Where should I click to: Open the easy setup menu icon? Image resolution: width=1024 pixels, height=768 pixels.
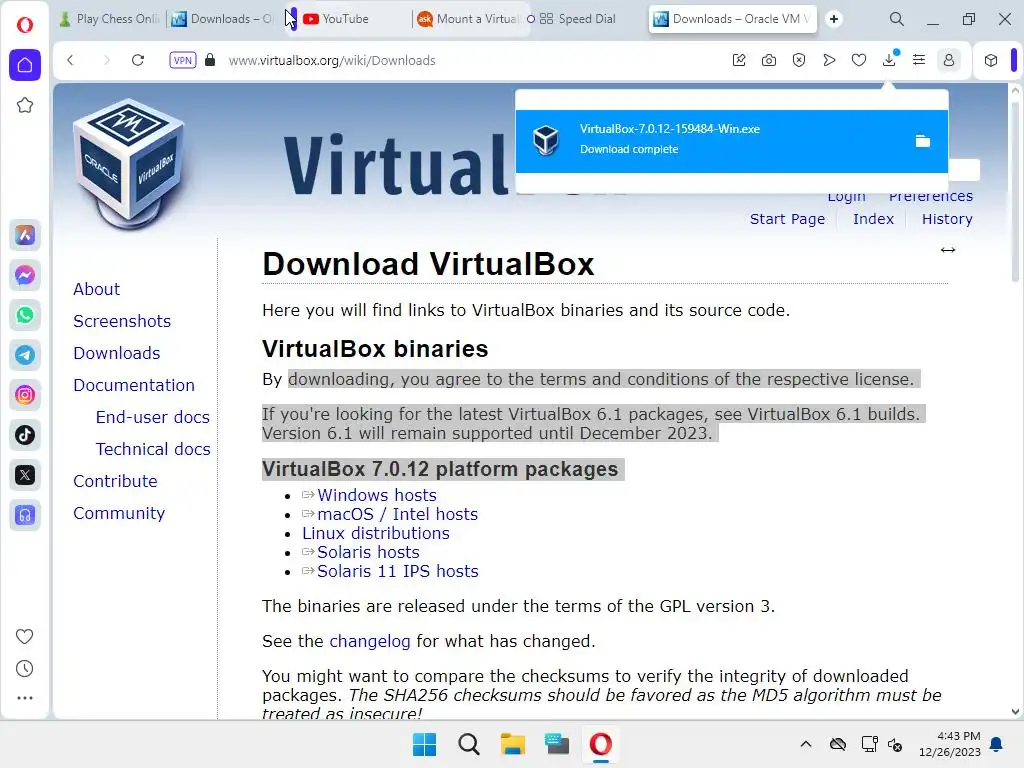[919, 60]
